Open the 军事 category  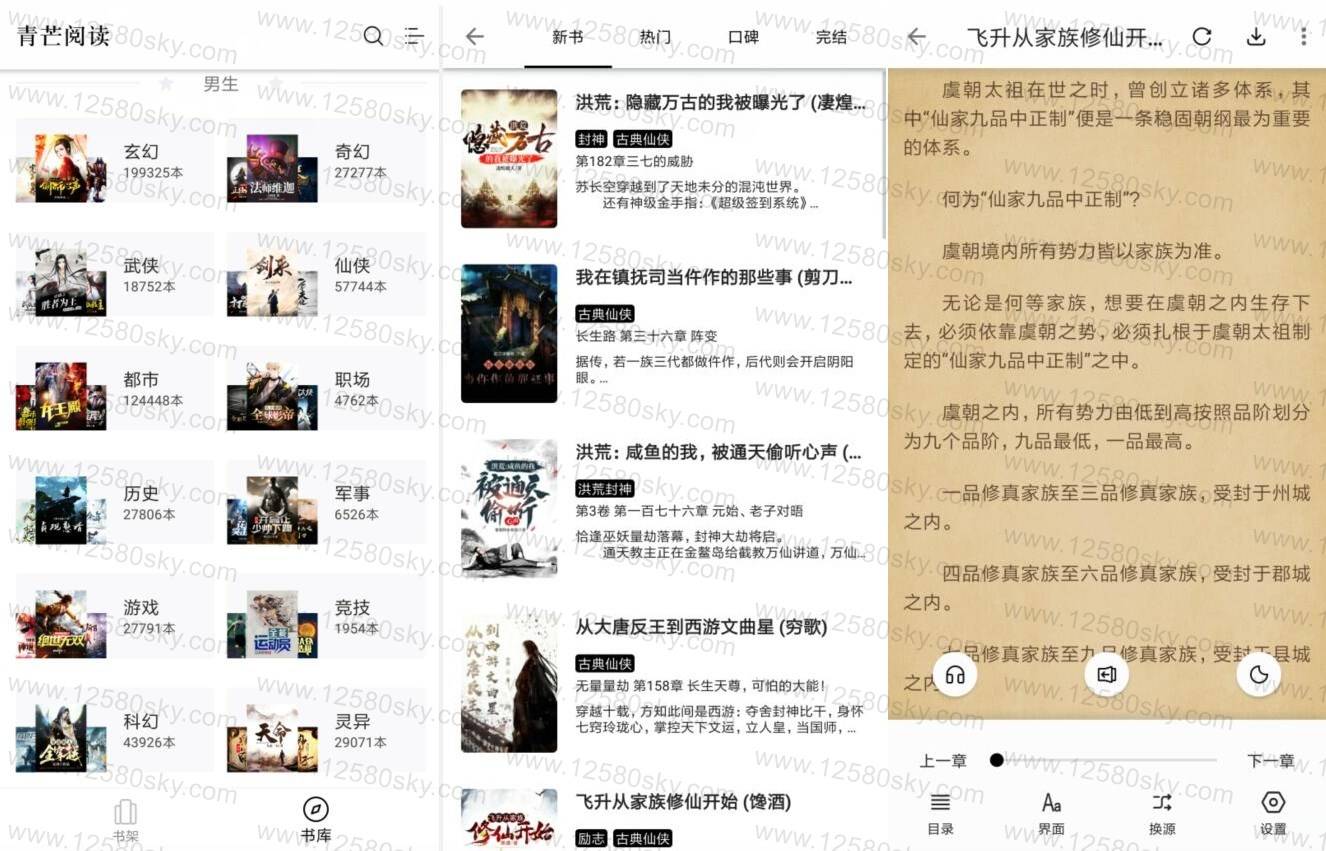pyautogui.click(x=326, y=503)
